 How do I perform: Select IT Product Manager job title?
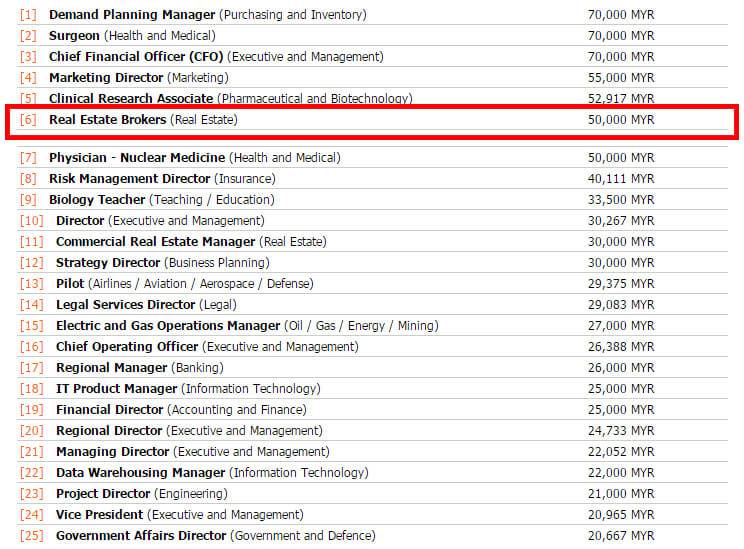pyautogui.click(x=118, y=389)
